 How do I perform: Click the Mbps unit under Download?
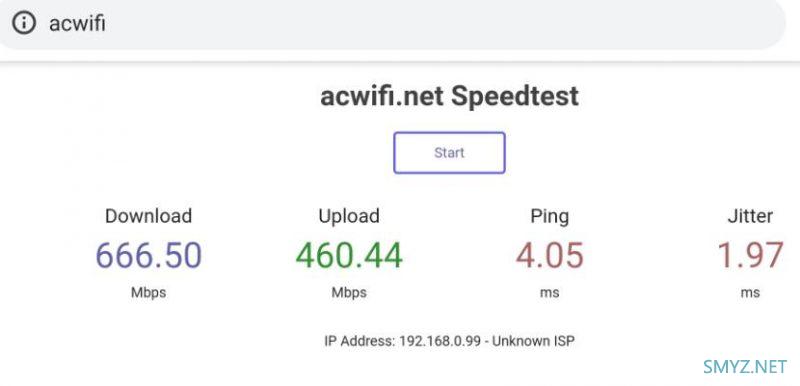(148, 293)
